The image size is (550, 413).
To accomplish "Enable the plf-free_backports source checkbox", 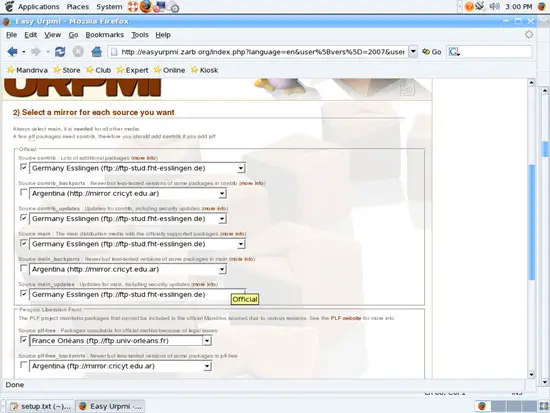I will point(24,365).
